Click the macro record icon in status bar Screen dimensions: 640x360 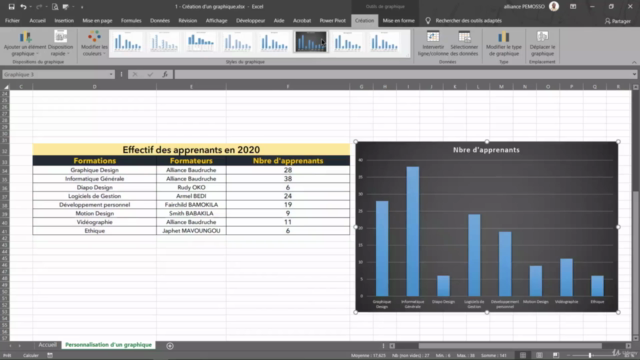click(x=50, y=355)
